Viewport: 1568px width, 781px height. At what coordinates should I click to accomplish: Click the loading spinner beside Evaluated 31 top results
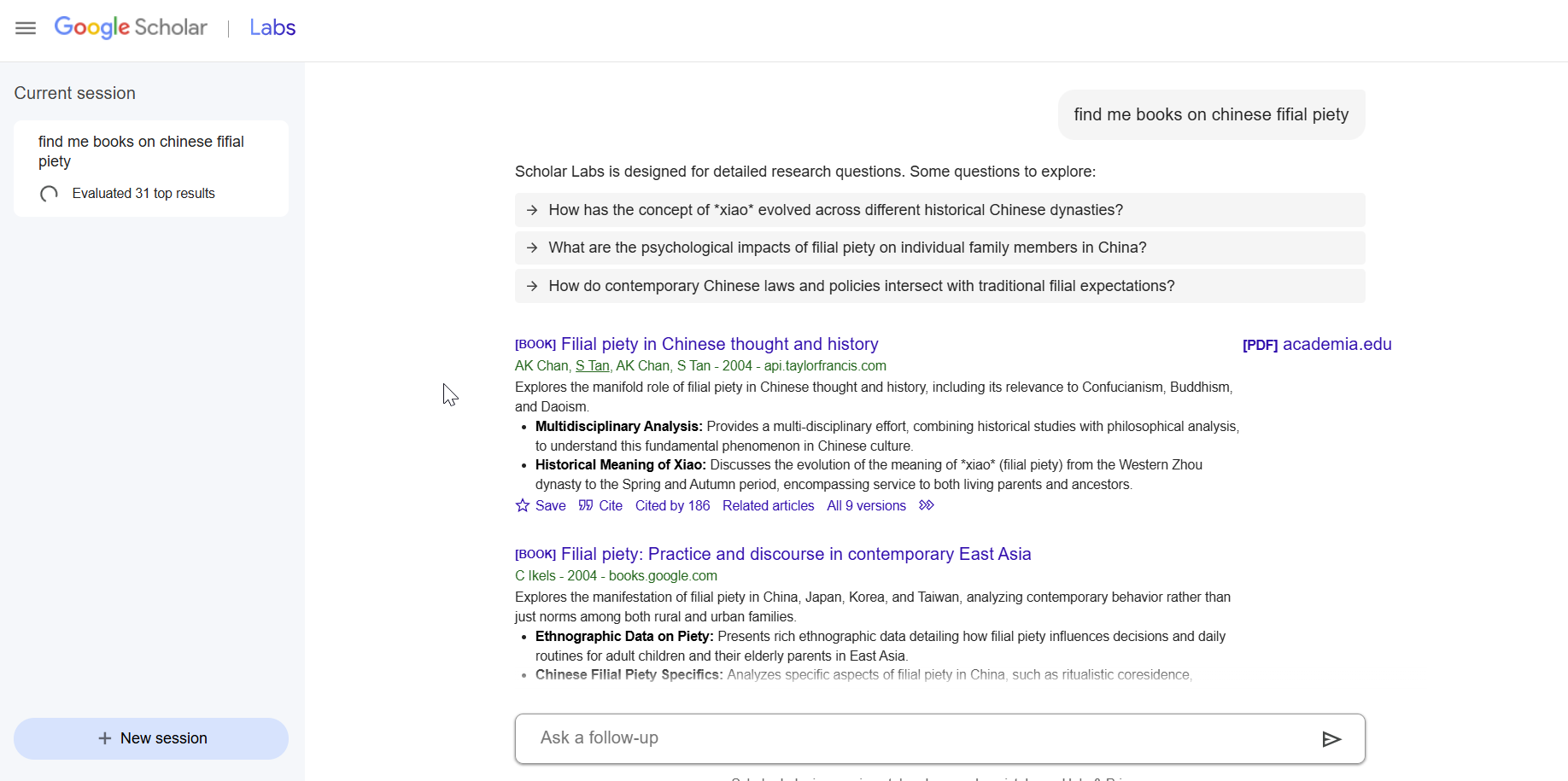pos(50,194)
